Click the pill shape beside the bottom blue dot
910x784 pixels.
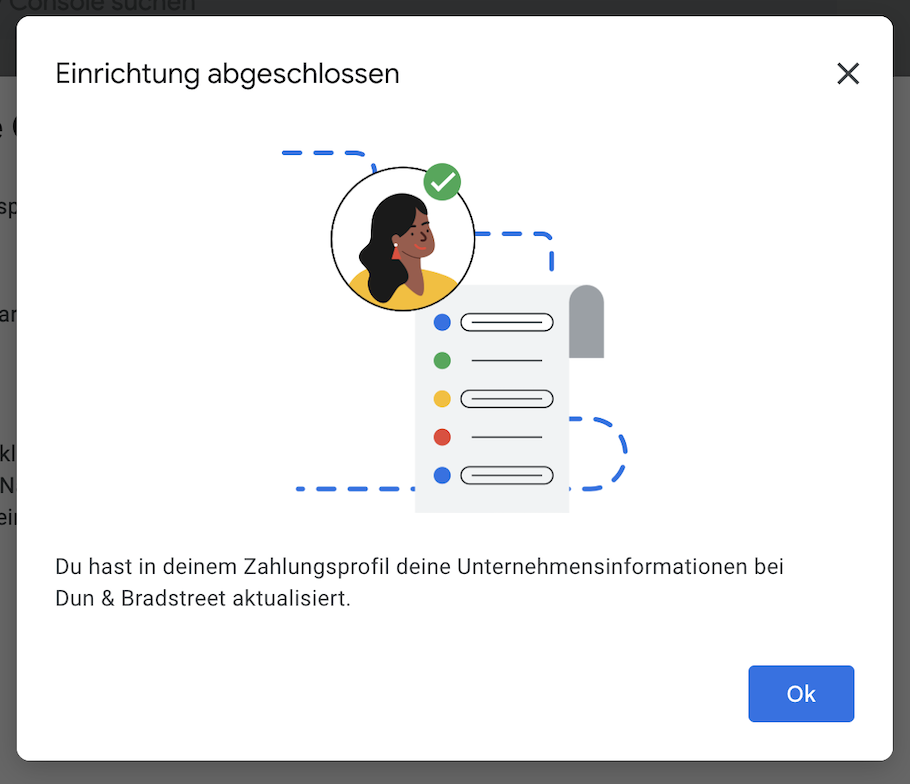point(507,475)
